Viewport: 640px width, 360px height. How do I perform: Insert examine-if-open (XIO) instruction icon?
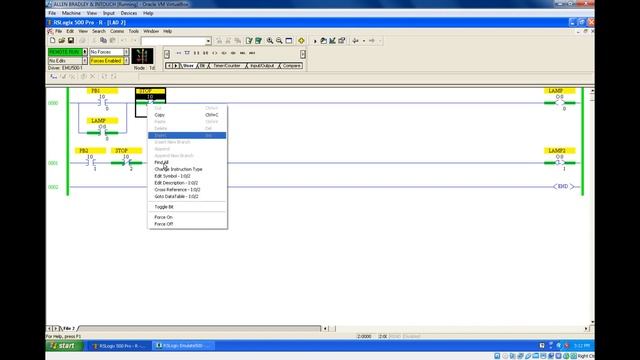click(206, 53)
